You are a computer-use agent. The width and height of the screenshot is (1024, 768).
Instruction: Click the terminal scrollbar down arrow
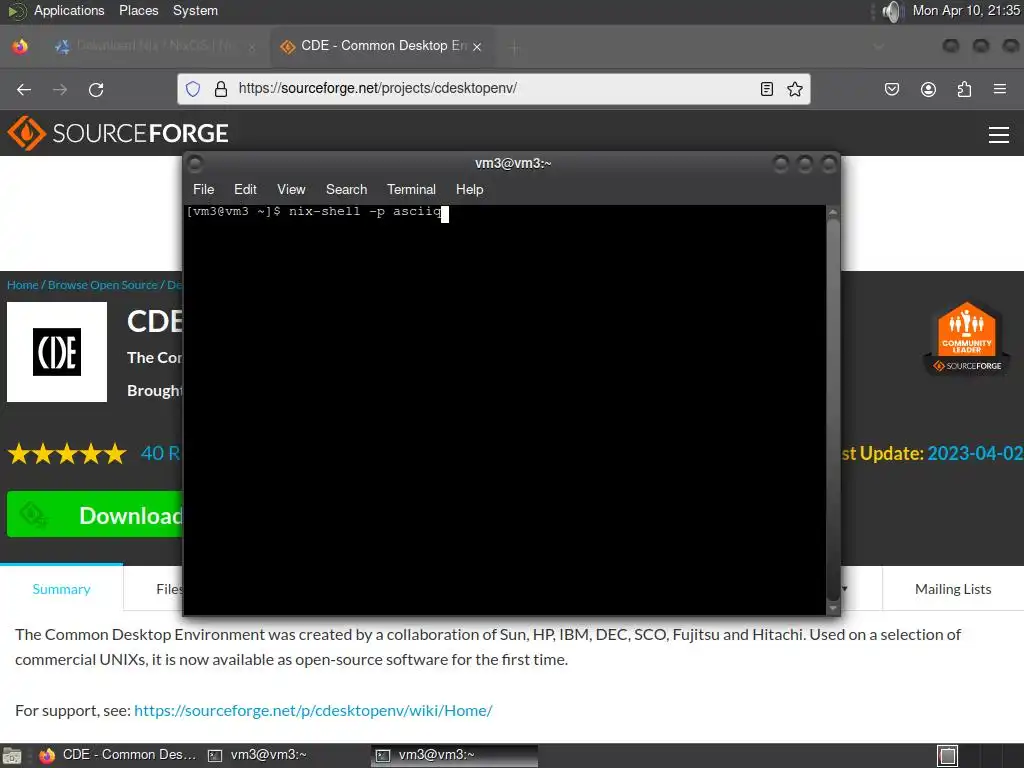pos(833,609)
